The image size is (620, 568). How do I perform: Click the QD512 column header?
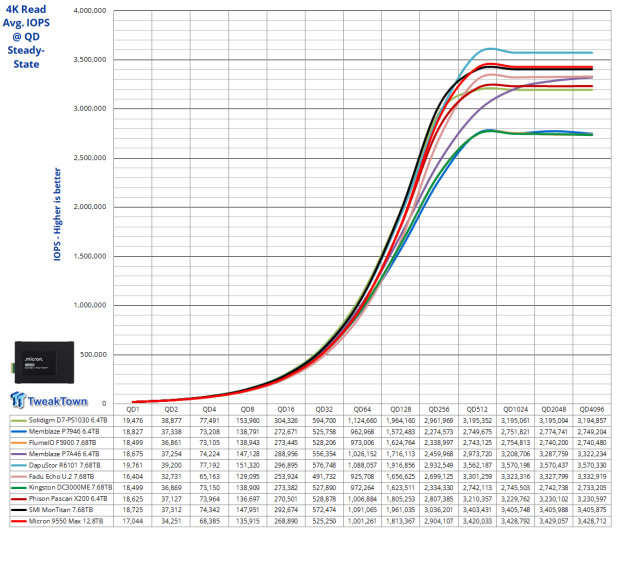479,409
